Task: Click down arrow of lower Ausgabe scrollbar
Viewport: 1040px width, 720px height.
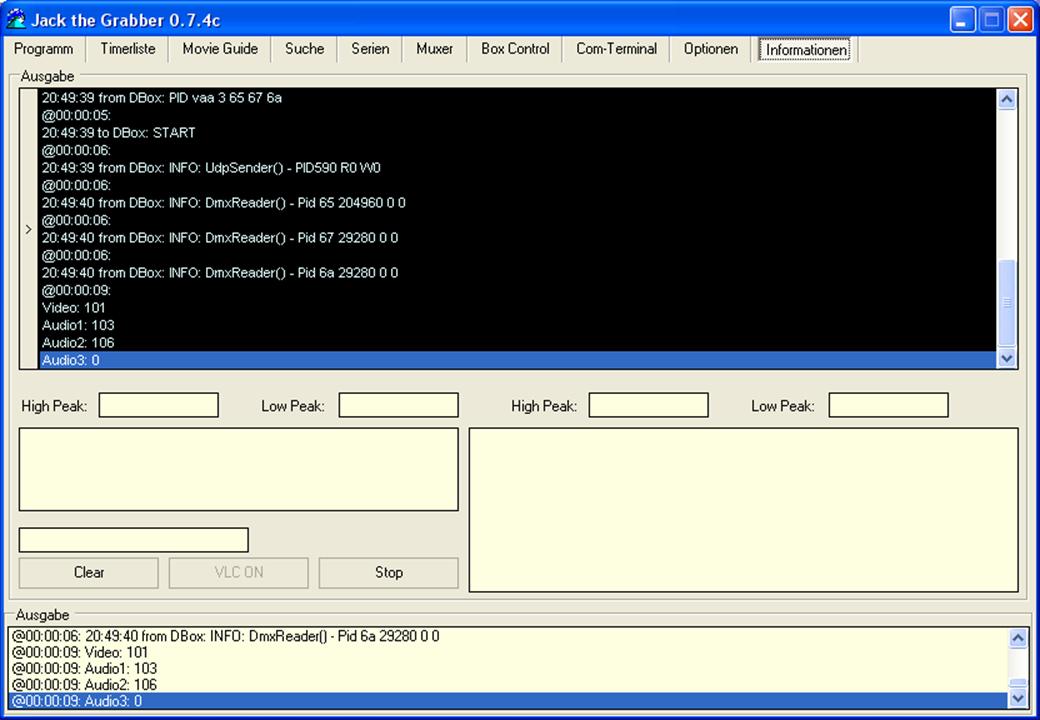Action: [x=1018, y=697]
